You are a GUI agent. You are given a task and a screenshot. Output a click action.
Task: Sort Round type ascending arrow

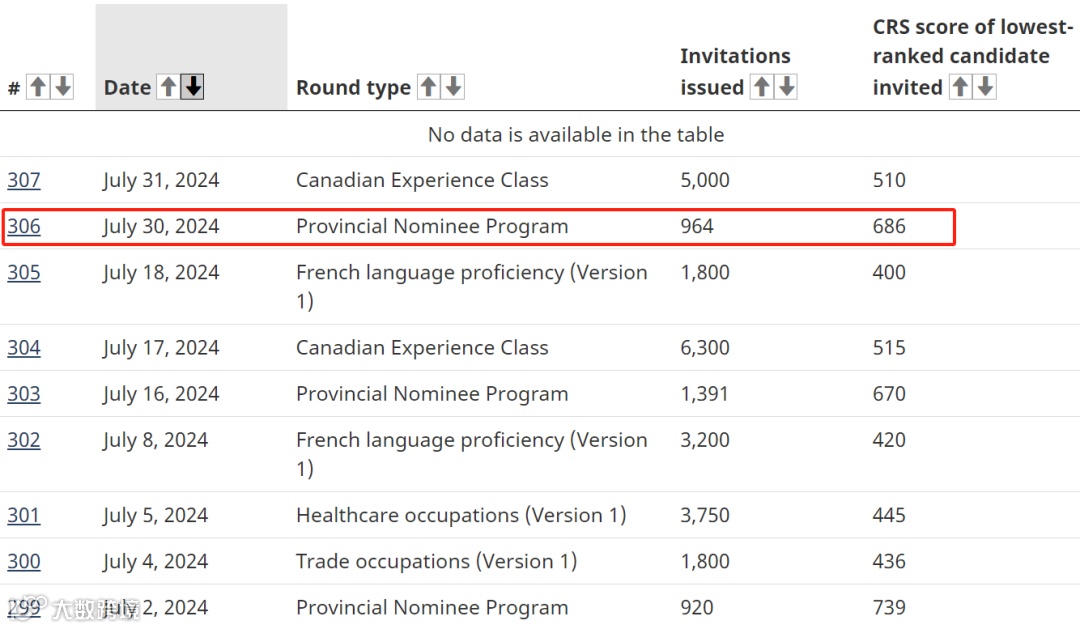pos(428,87)
